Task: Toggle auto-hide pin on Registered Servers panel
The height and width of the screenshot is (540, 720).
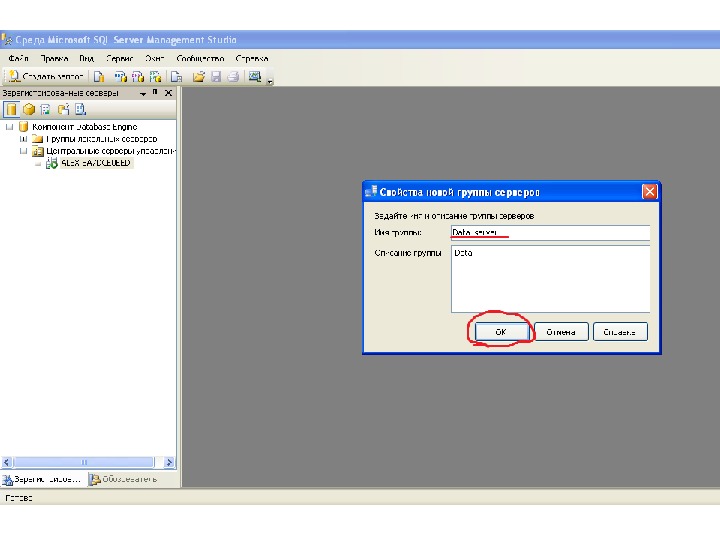Action: [155, 92]
